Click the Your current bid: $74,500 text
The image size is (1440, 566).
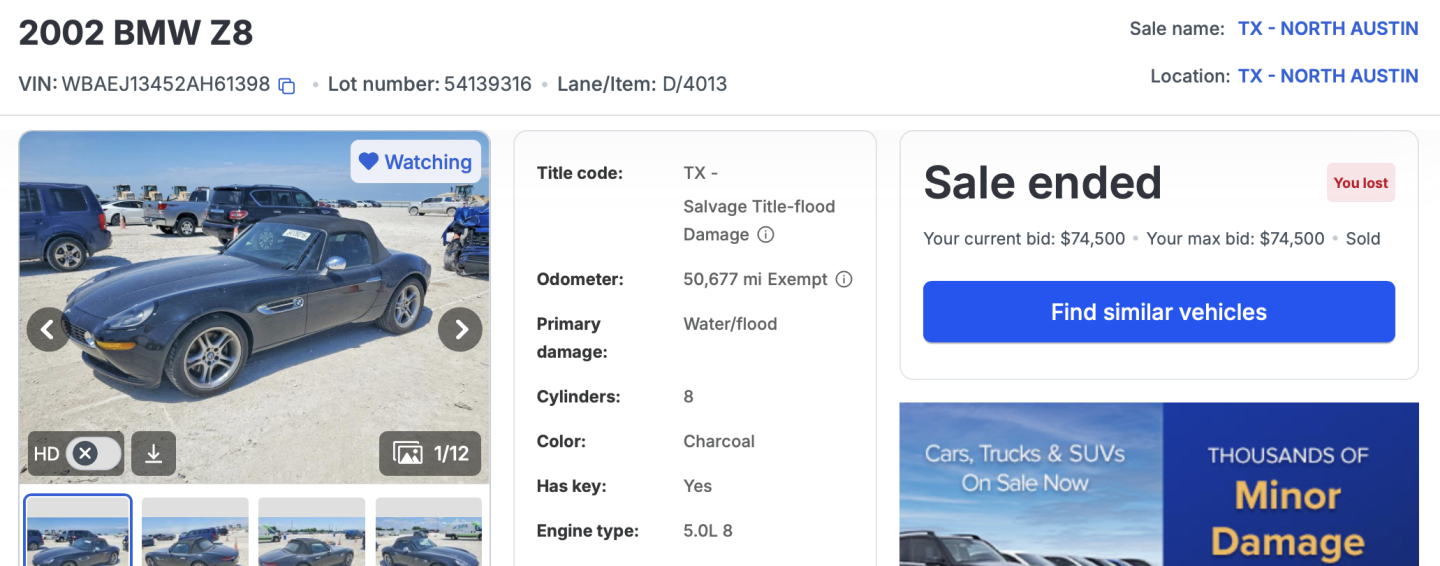point(1024,239)
